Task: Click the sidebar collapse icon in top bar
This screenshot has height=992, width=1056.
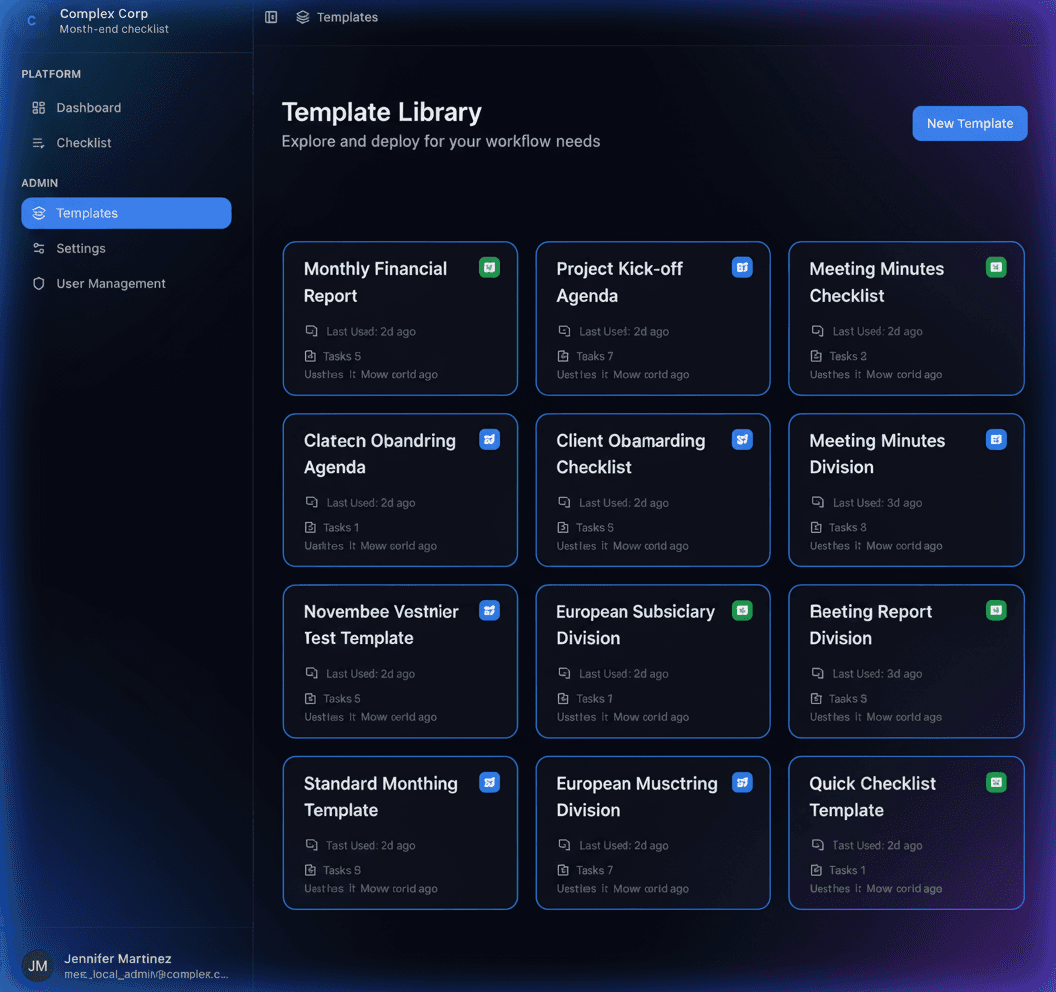Action: click(x=270, y=17)
